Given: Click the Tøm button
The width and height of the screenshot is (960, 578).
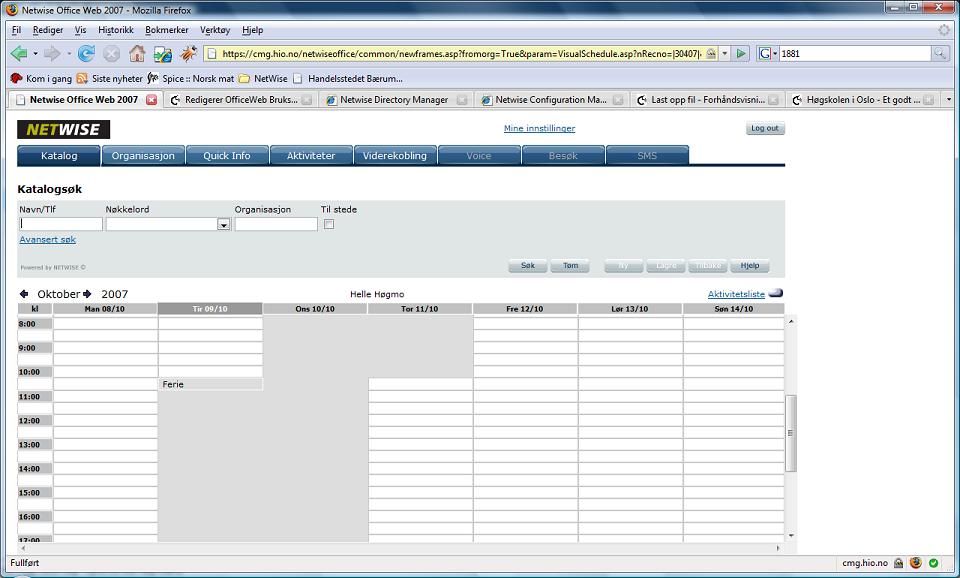Looking at the screenshot, I should [570, 266].
